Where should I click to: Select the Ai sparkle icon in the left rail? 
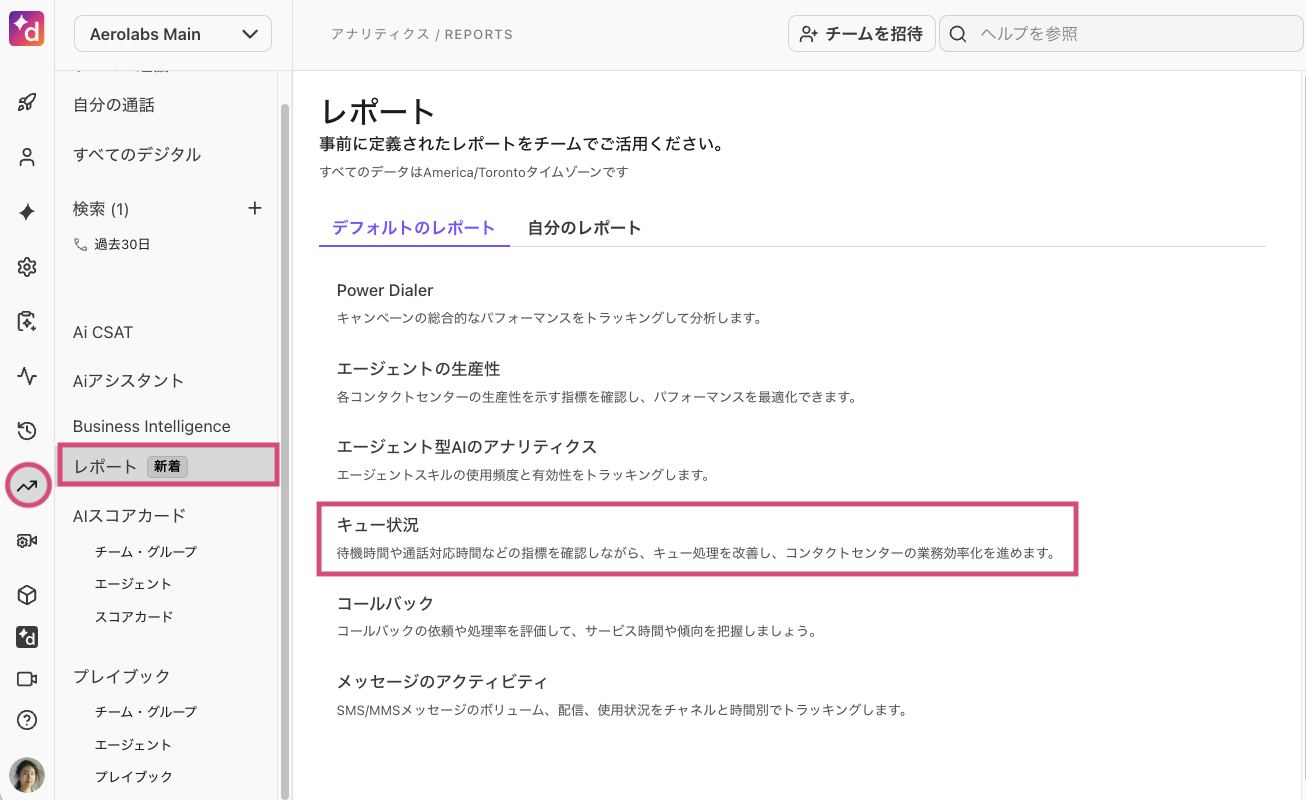click(27, 211)
